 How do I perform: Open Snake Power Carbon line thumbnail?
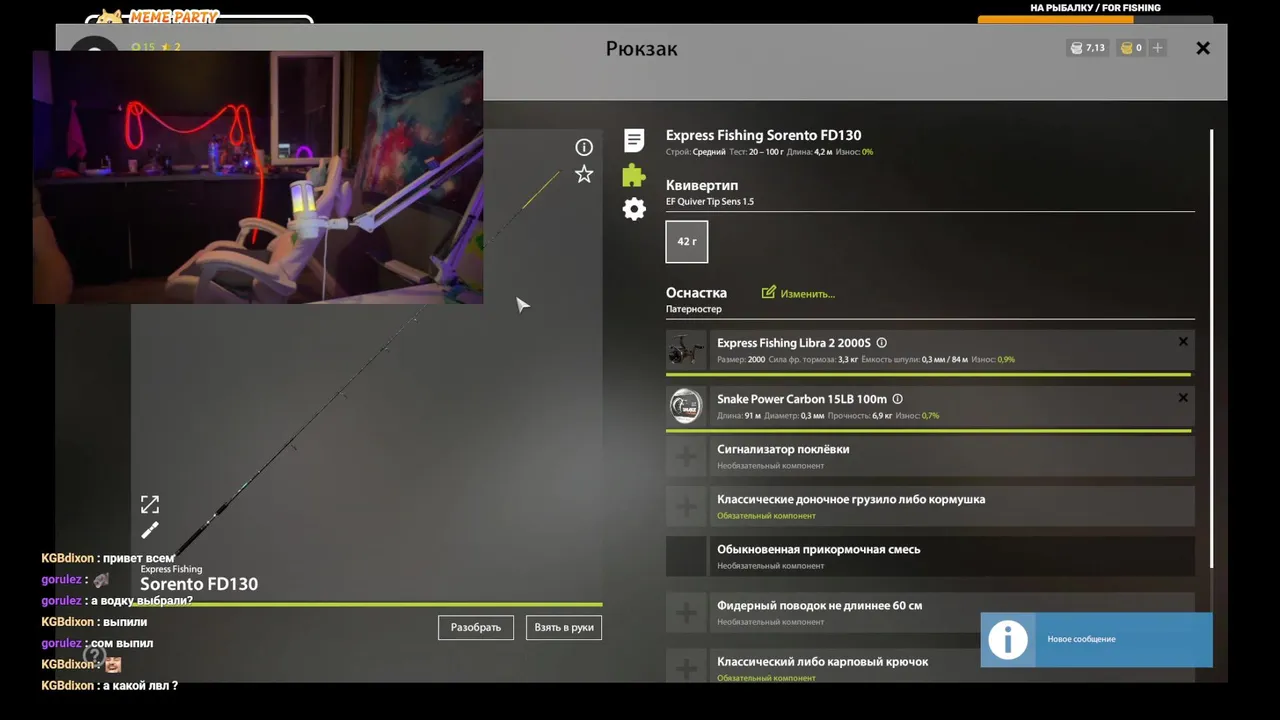[x=686, y=407]
